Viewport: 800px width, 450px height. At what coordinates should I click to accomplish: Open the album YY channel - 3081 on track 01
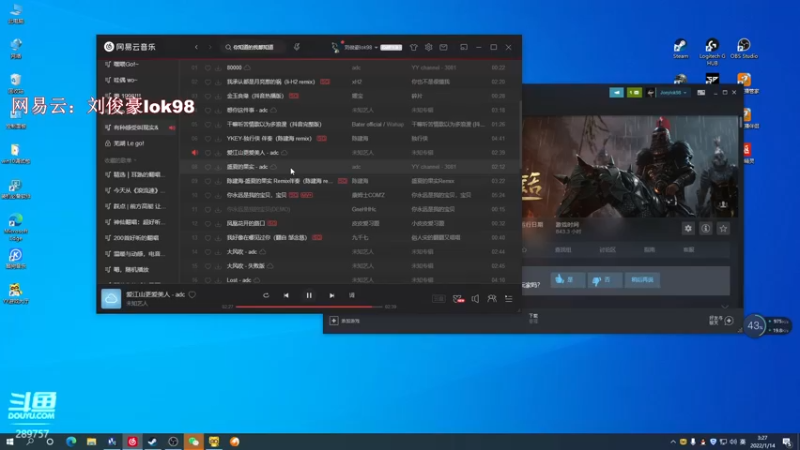click(434, 67)
